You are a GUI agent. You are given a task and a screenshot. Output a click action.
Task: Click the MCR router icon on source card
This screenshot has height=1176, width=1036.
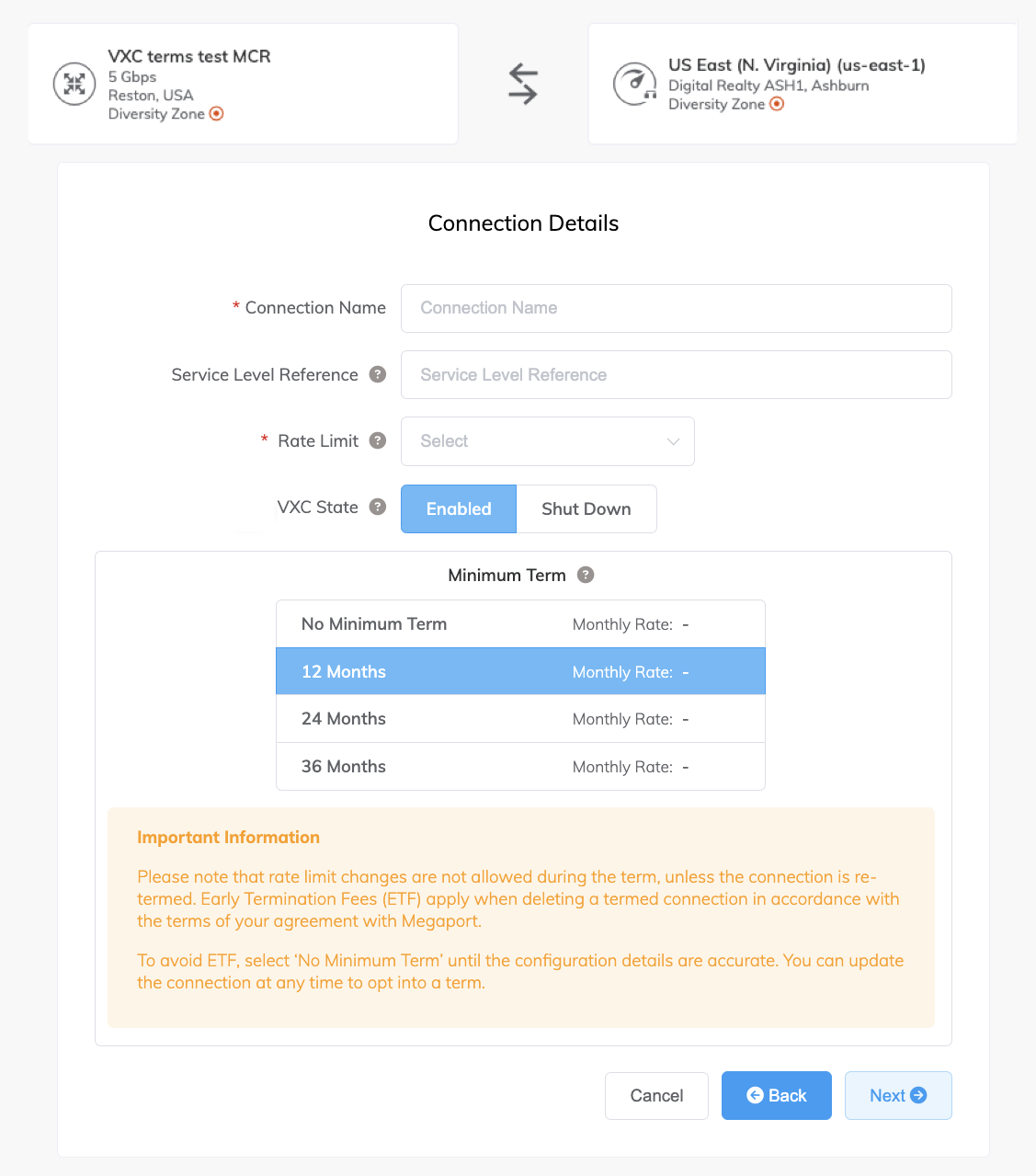click(x=74, y=84)
